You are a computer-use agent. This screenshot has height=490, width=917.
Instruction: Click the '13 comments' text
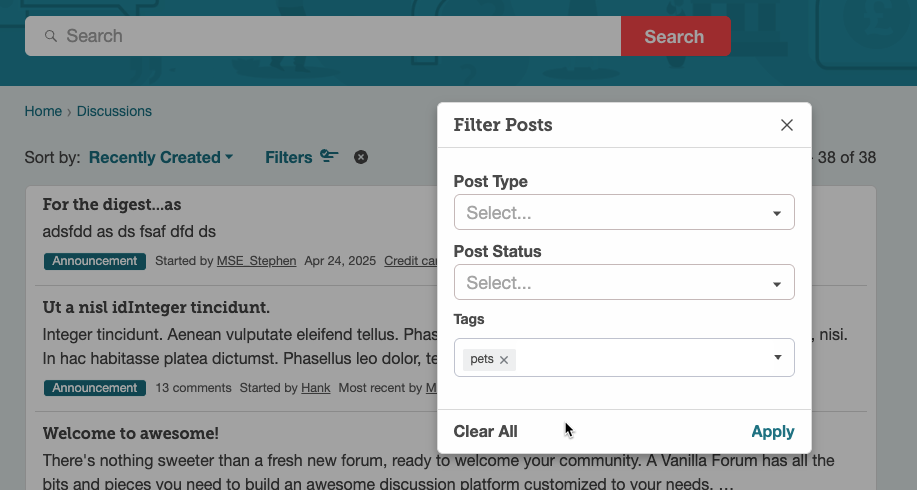[193, 388]
